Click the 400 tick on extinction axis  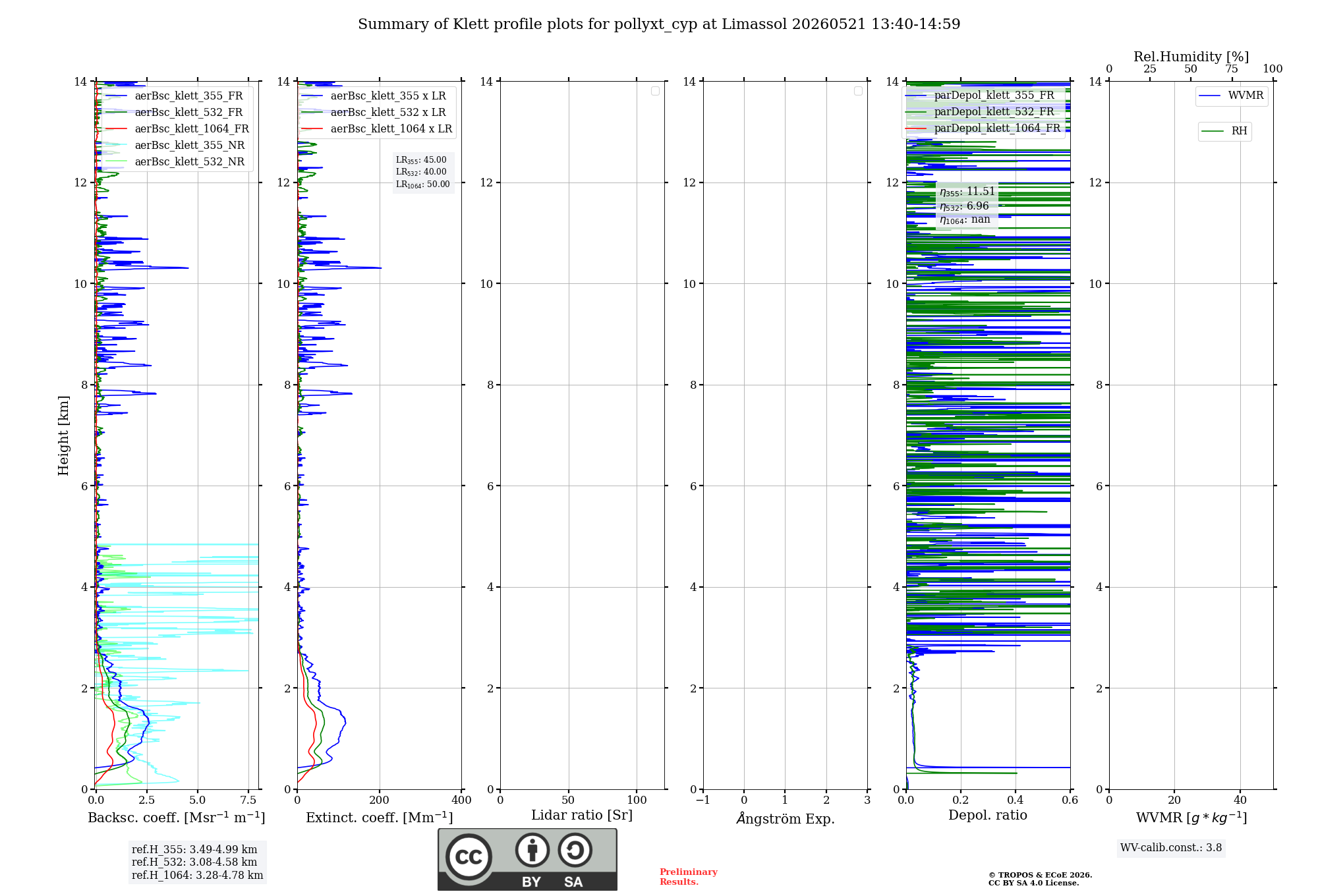pyautogui.click(x=462, y=800)
